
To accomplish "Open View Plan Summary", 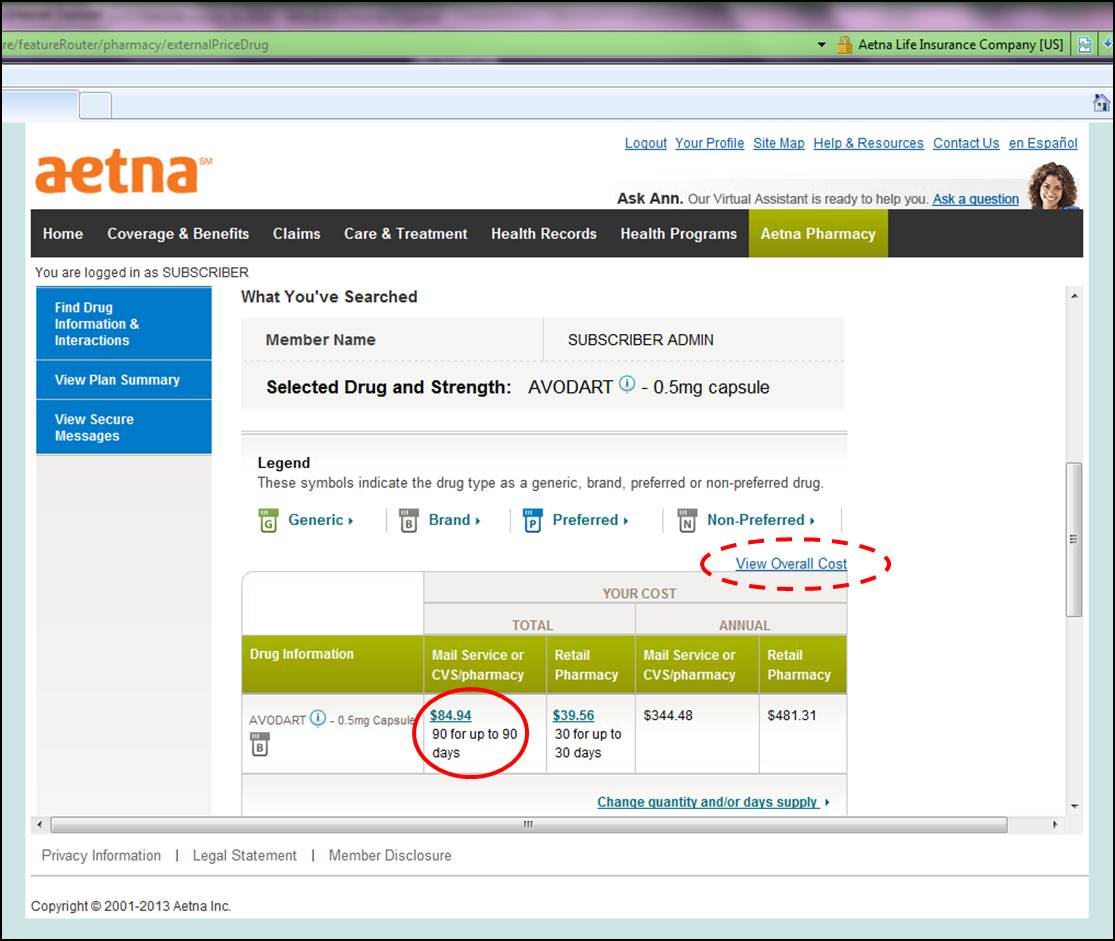I will point(124,380).
